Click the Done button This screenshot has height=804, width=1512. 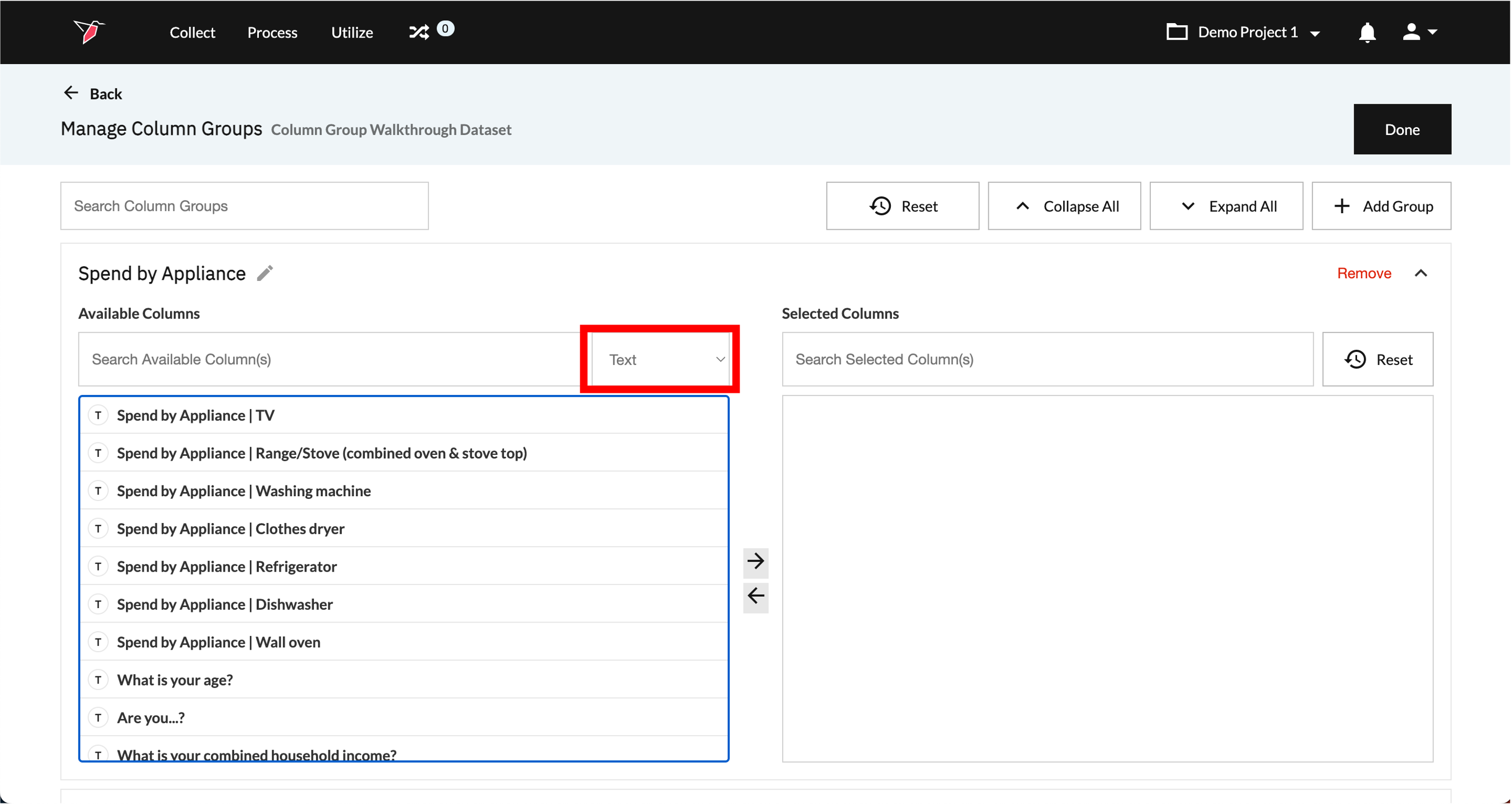tap(1402, 129)
